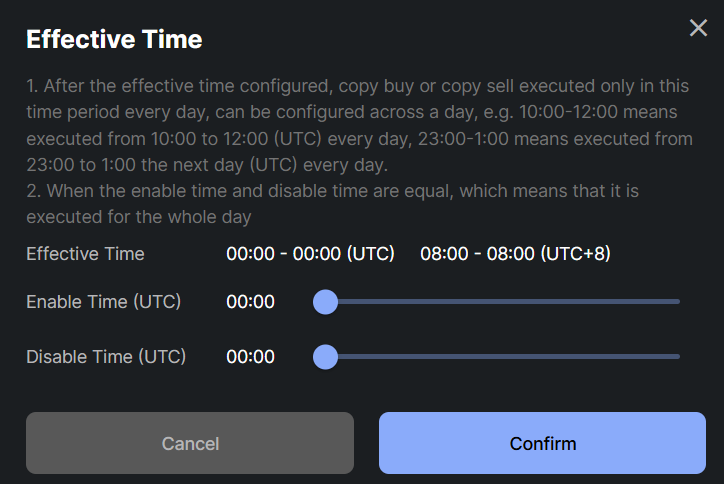Click the Enable Time 00:00 value
This screenshot has height=484, width=724.
coord(250,301)
